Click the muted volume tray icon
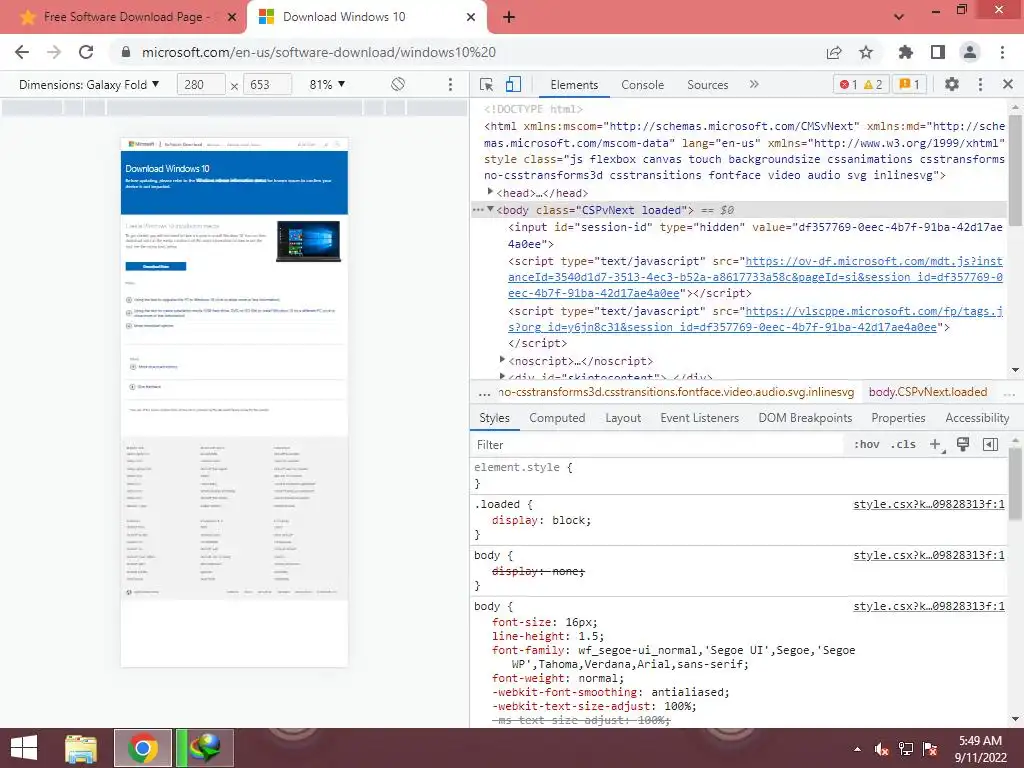The width and height of the screenshot is (1024, 768). pyautogui.click(x=881, y=749)
